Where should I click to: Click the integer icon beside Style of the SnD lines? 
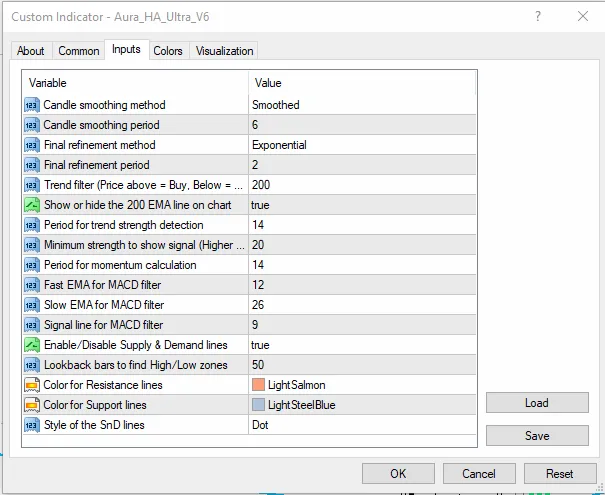[x=32, y=425]
